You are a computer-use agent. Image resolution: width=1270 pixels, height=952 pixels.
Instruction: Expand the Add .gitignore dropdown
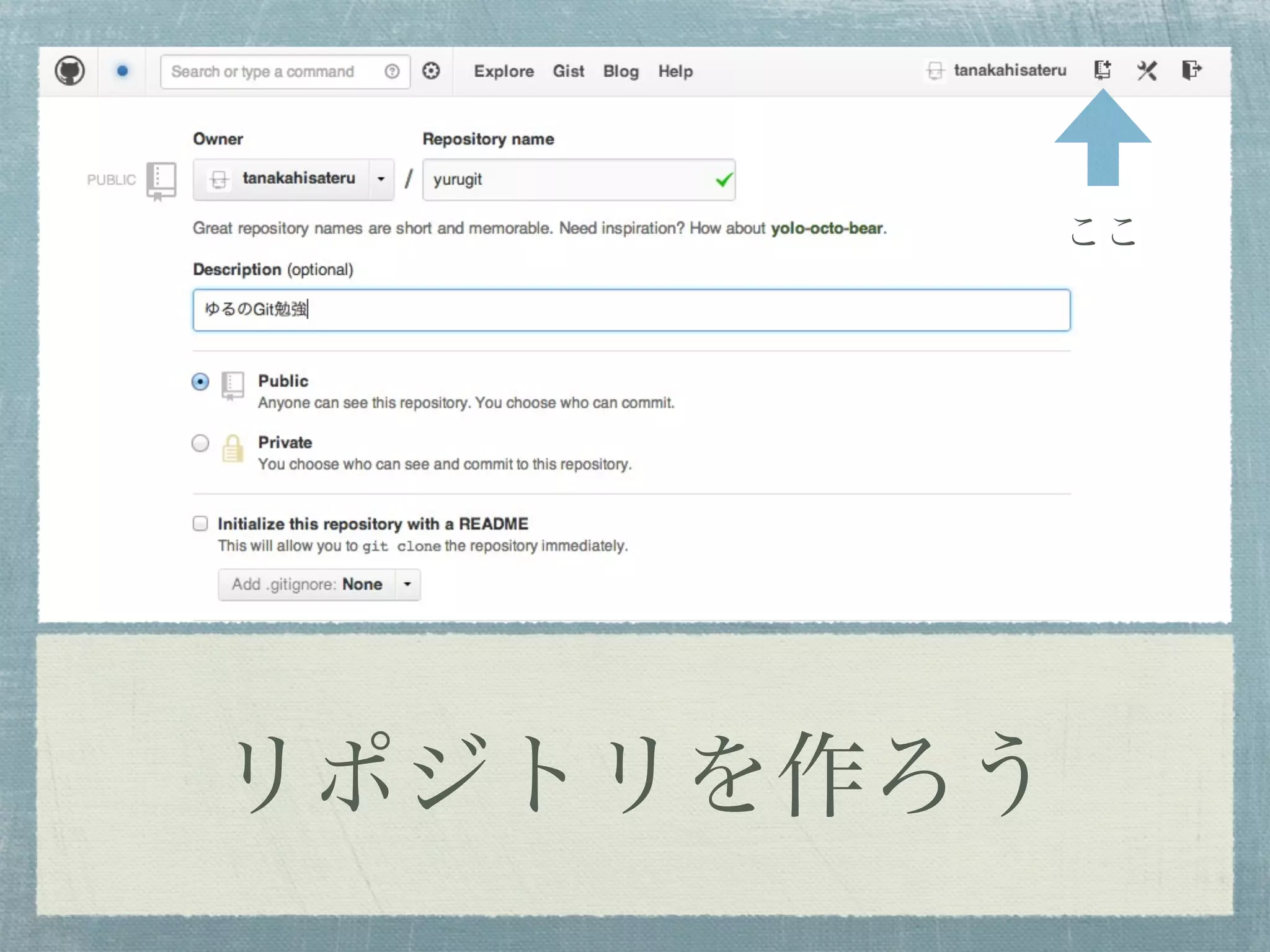308,584
